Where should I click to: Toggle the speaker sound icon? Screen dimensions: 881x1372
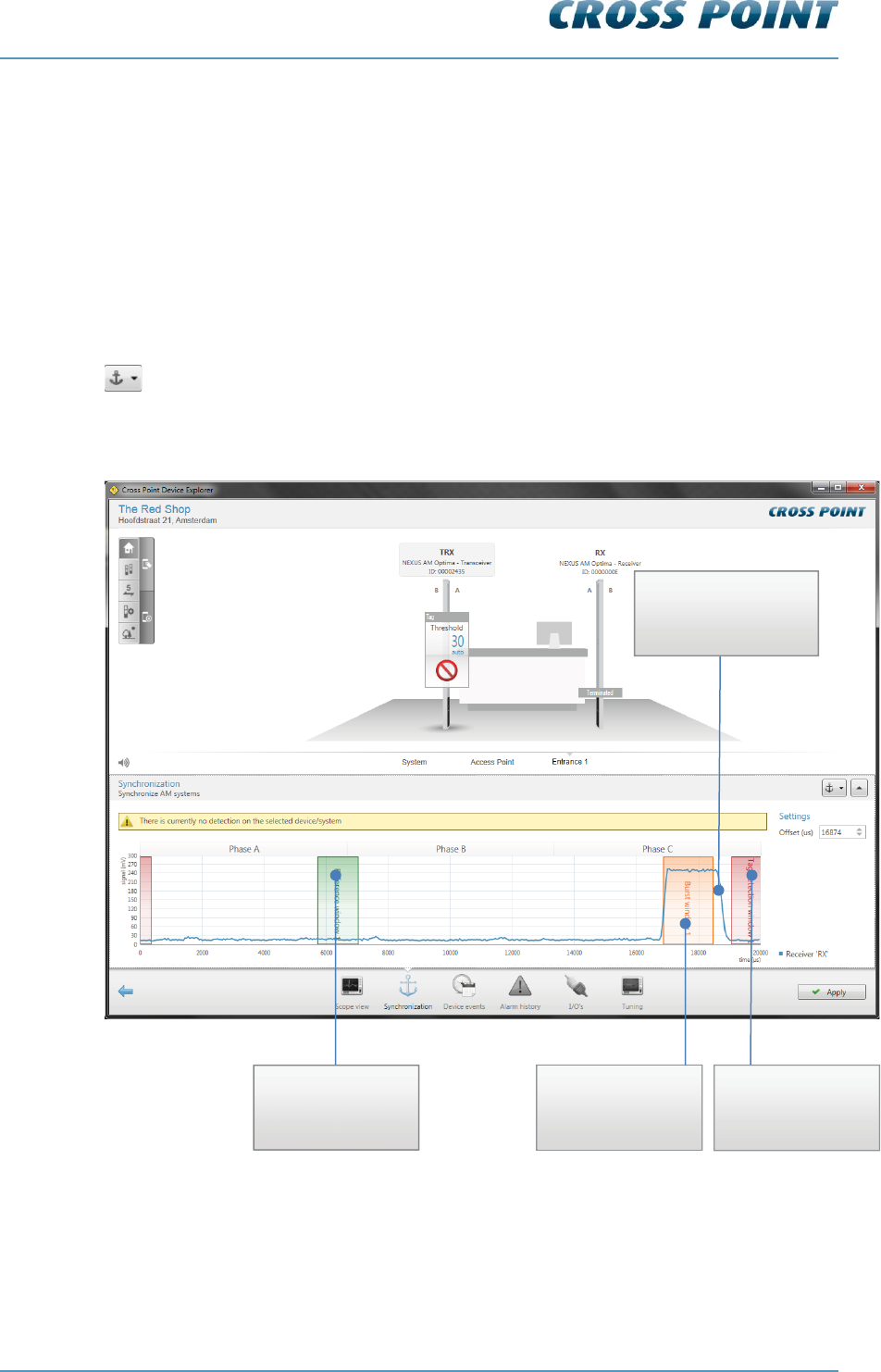(124, 763)
